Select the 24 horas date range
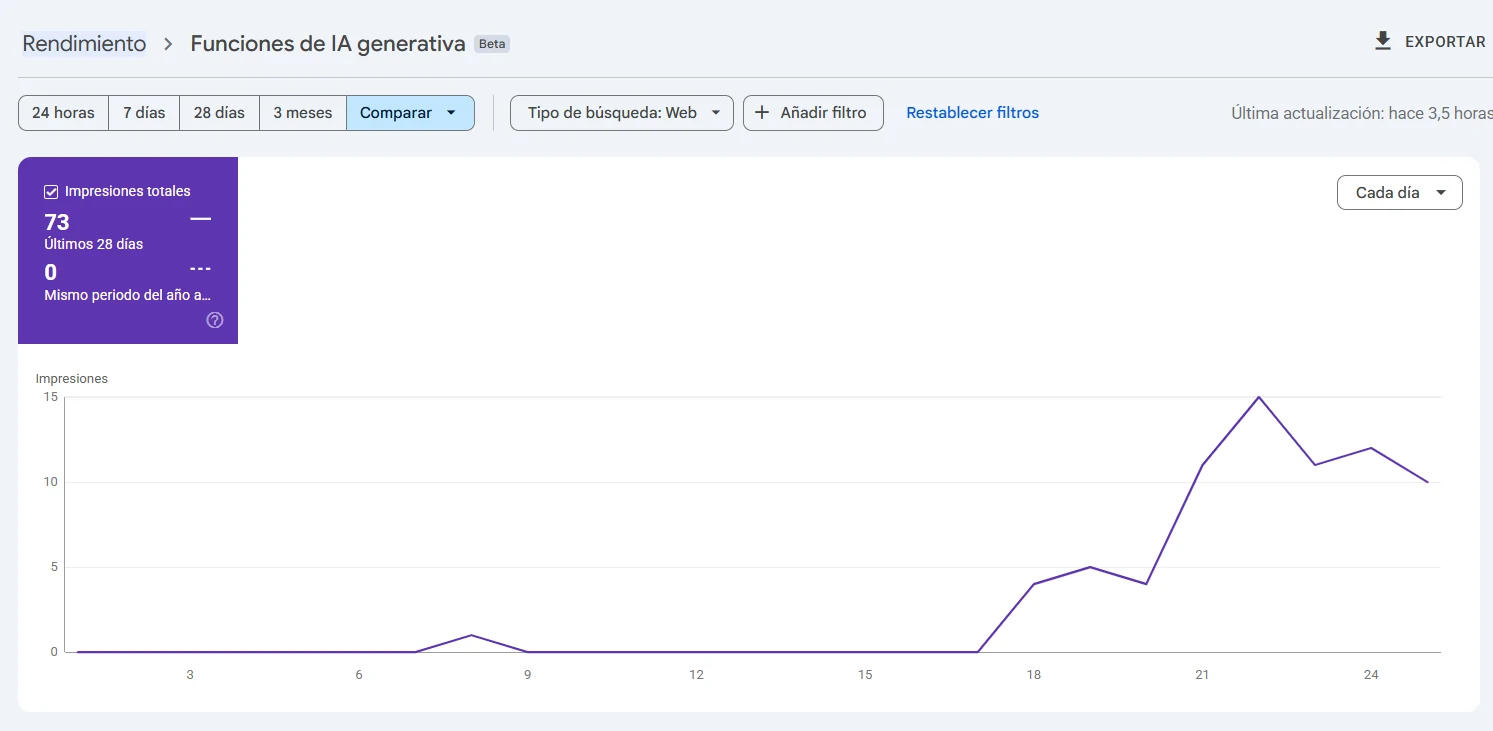This screenshot has width=1493, height=731. pyautogui.click(x=63, y=113)
